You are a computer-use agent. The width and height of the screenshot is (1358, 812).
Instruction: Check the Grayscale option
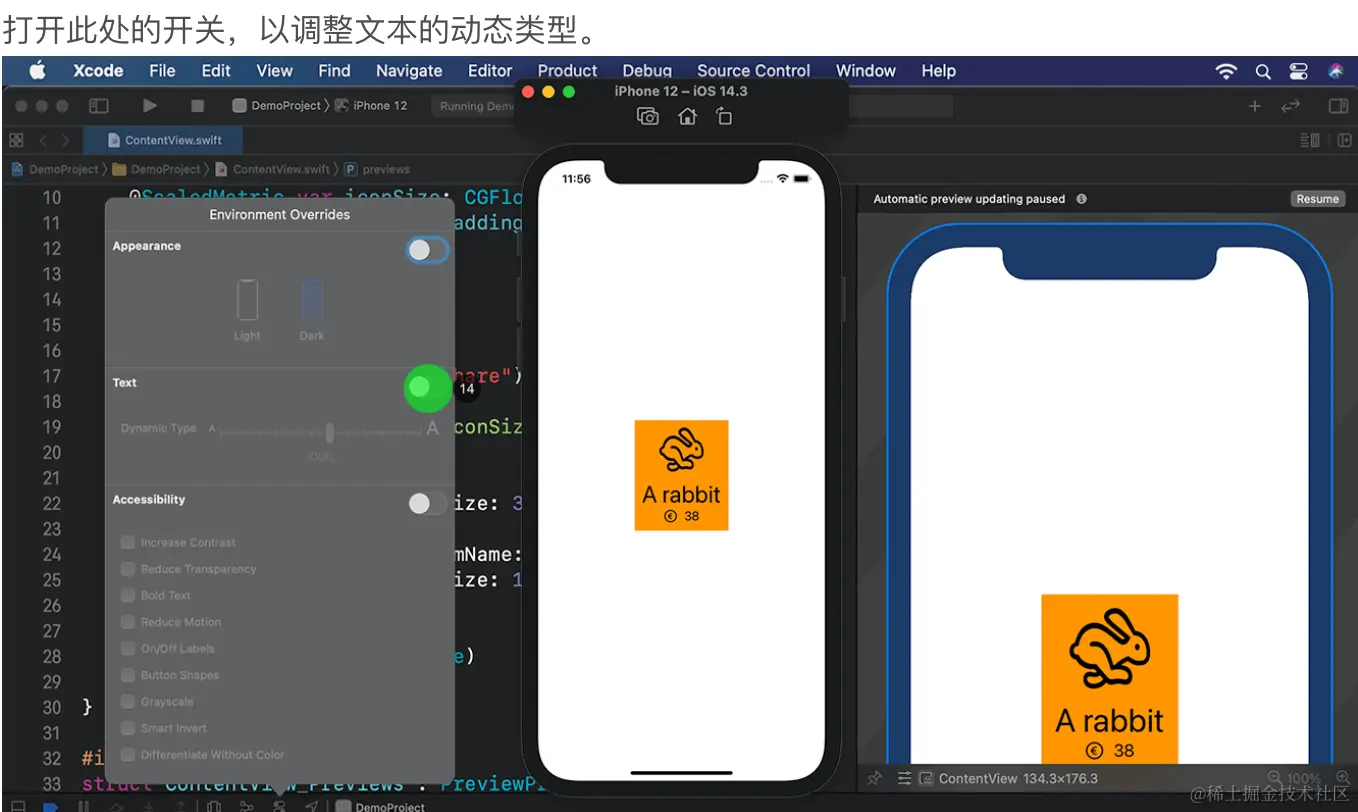[x=128, y=702]
